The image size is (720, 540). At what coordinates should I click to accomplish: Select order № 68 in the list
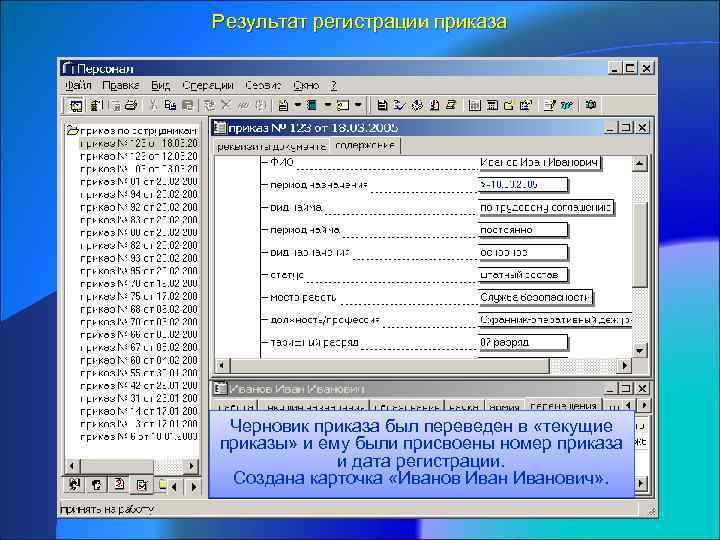coord(139,309)
